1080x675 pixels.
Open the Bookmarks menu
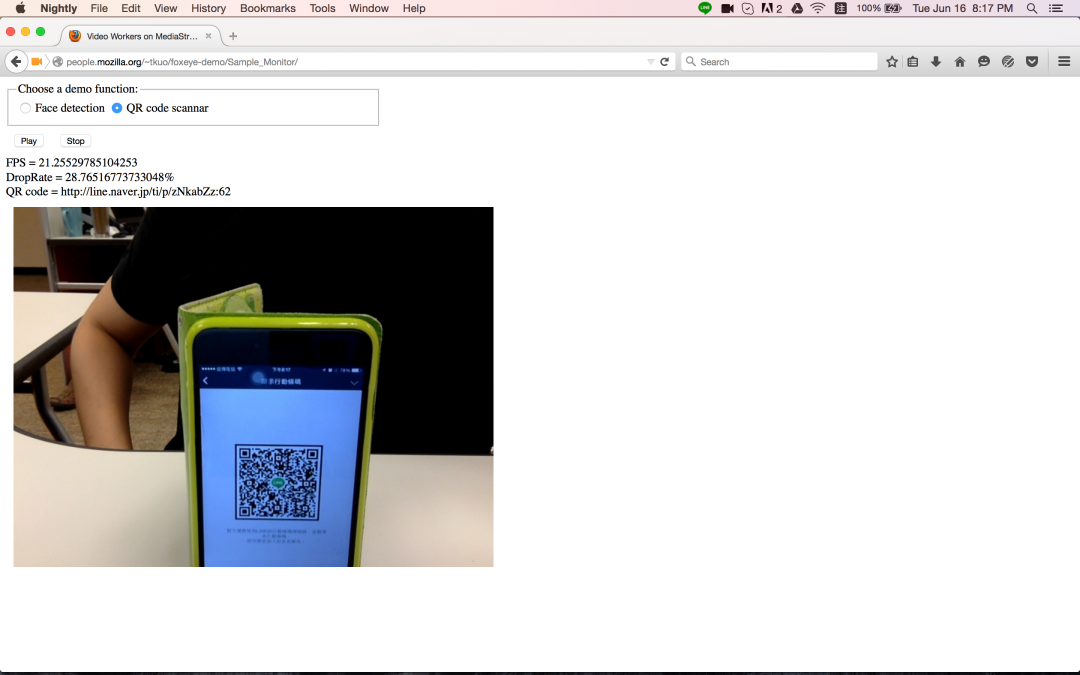tap(267, 8)
